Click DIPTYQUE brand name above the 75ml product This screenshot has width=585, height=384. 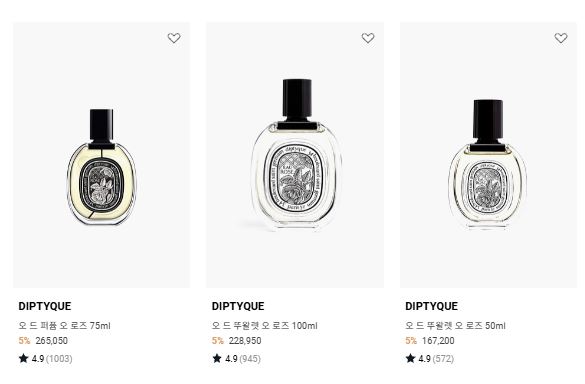[x=45, y=306]
